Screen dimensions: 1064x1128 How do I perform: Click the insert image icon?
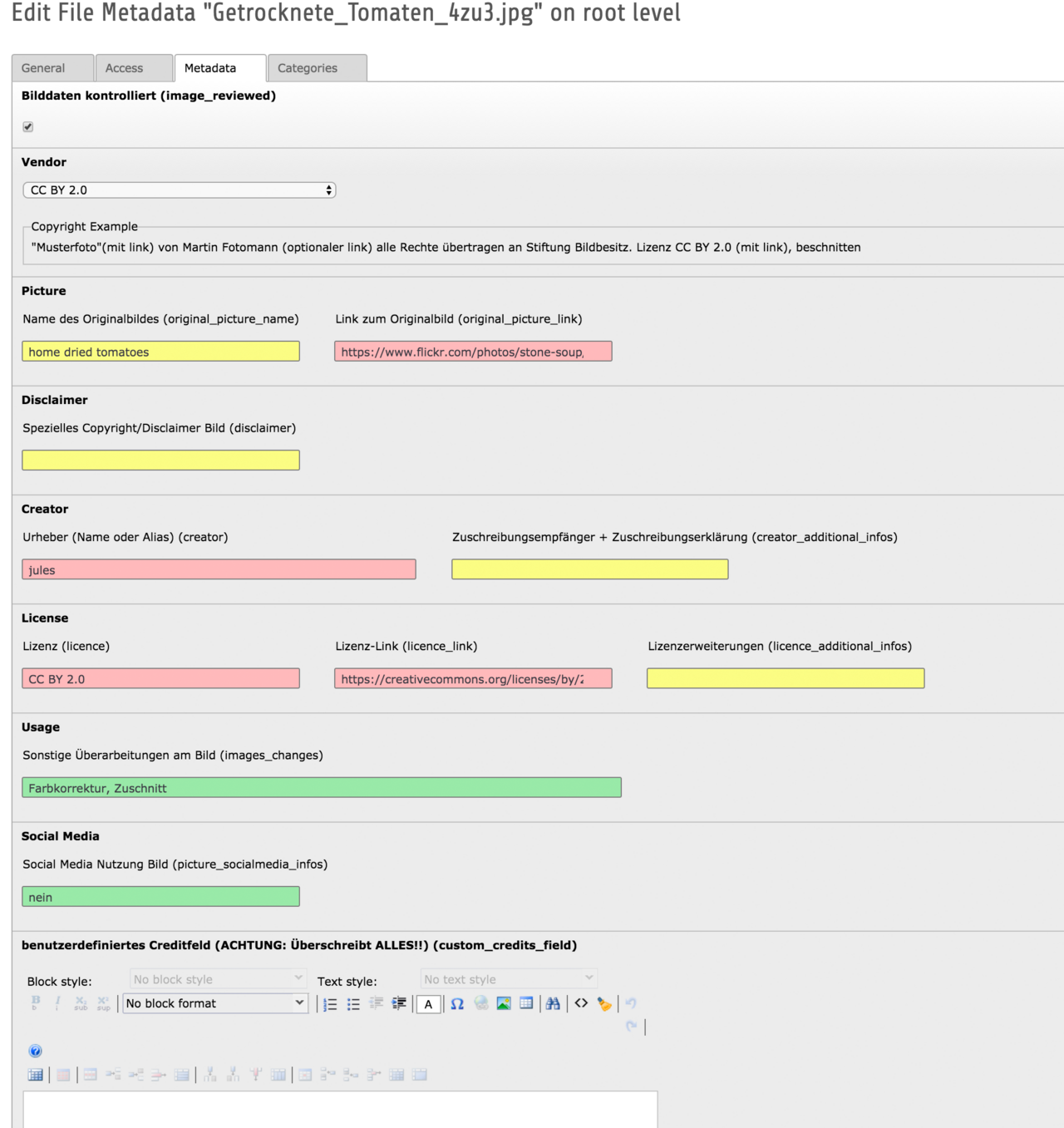click(504, 1003)
